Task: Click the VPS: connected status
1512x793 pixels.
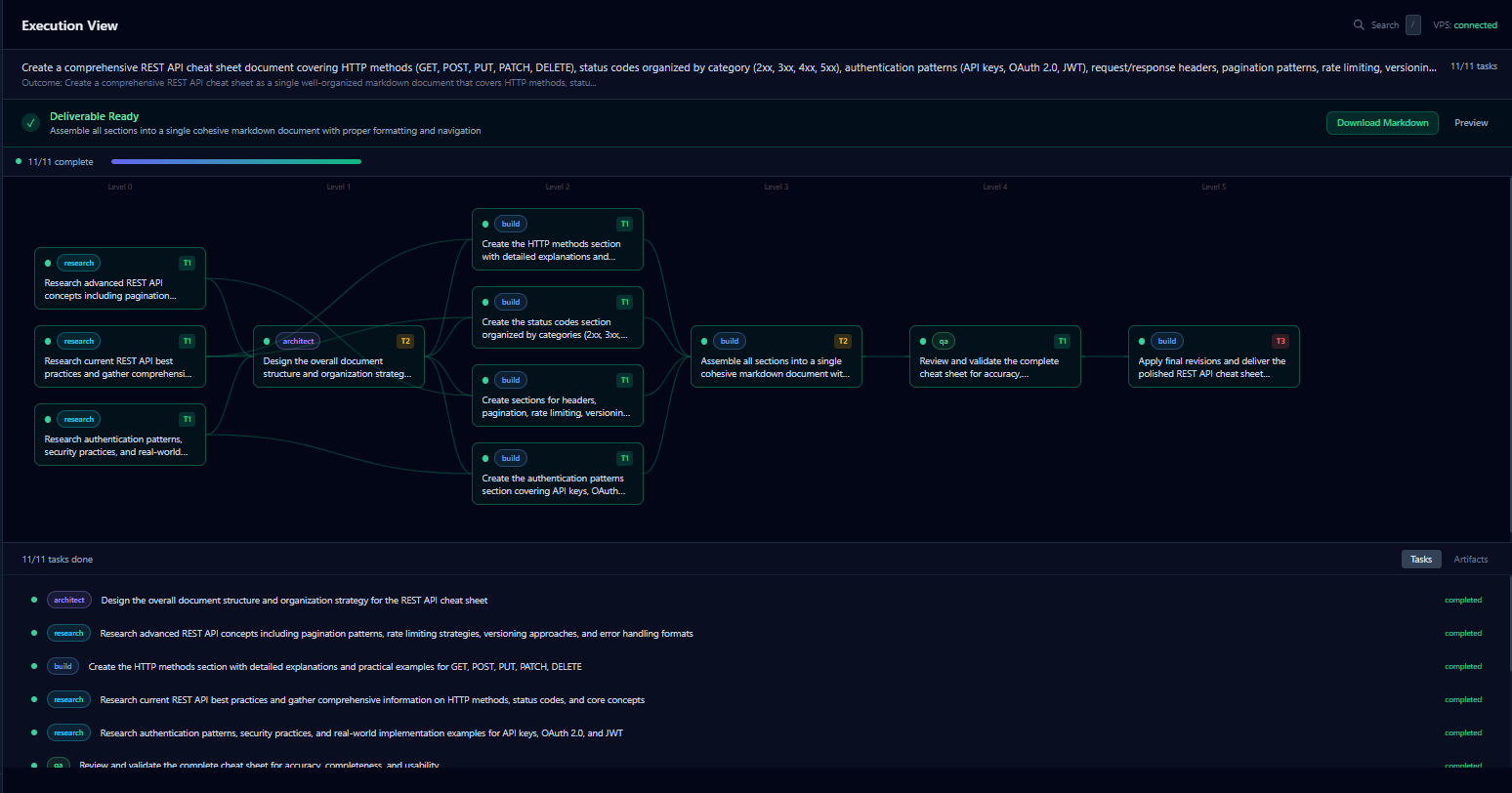Action: point(1465,25)
